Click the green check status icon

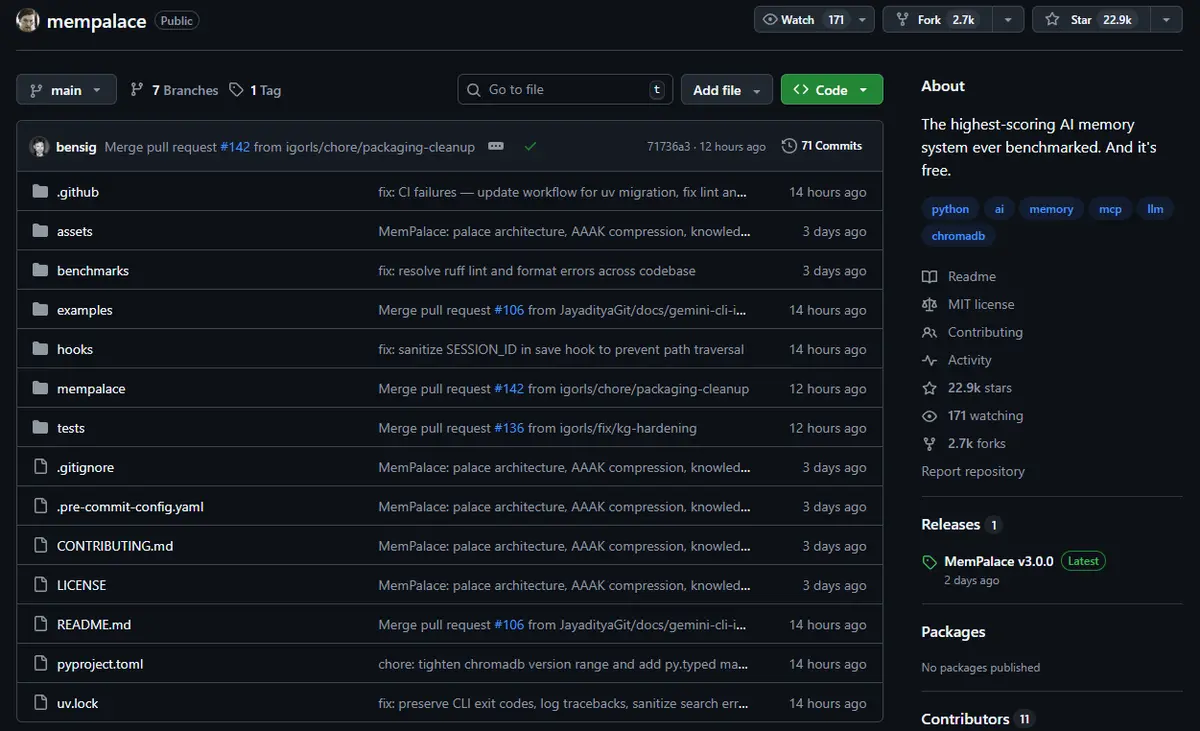(x=530, y=146)
